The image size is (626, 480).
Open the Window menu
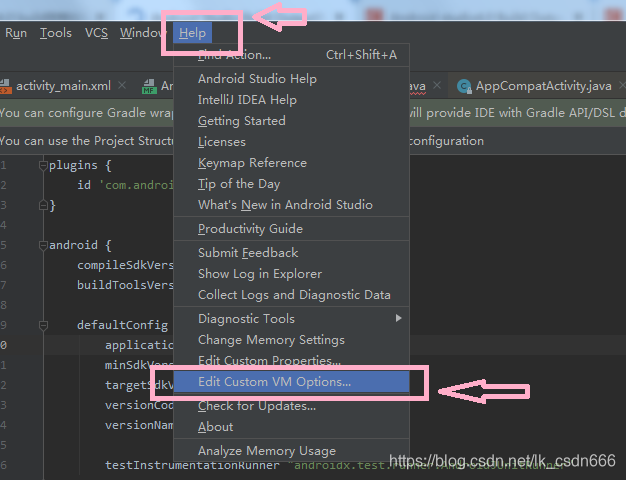[141, 33]
